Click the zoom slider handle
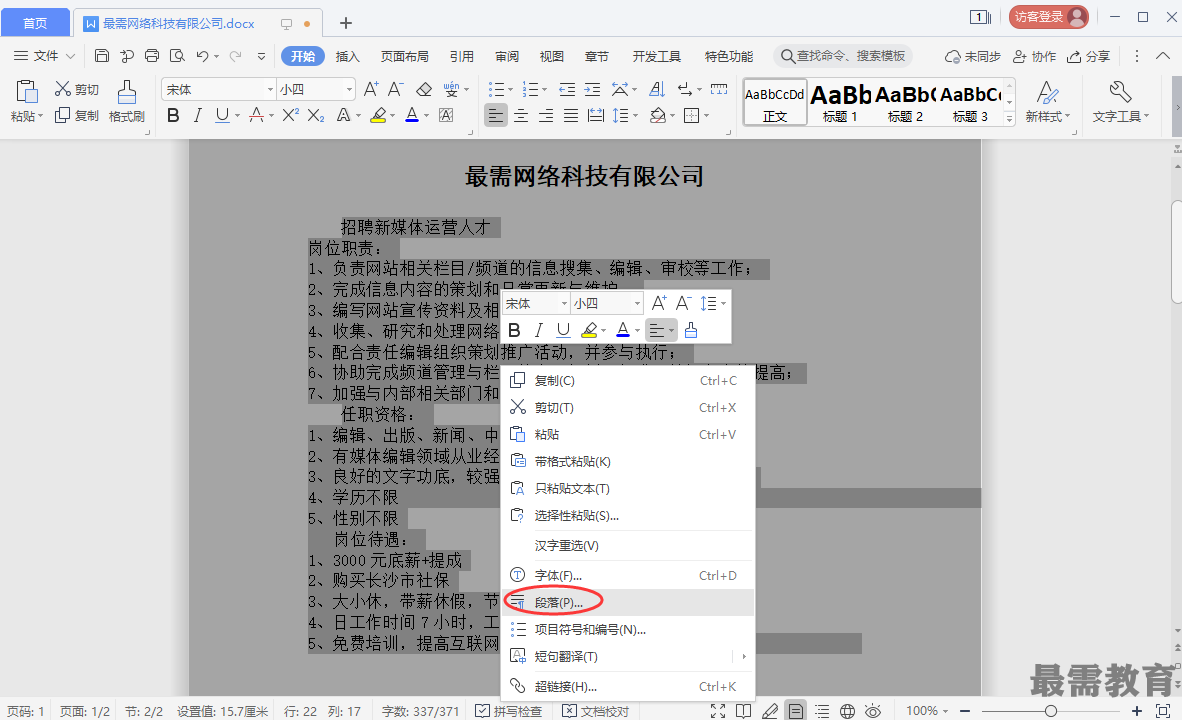This screenshot has width=1182, height=720. [x=1051, y=711]
